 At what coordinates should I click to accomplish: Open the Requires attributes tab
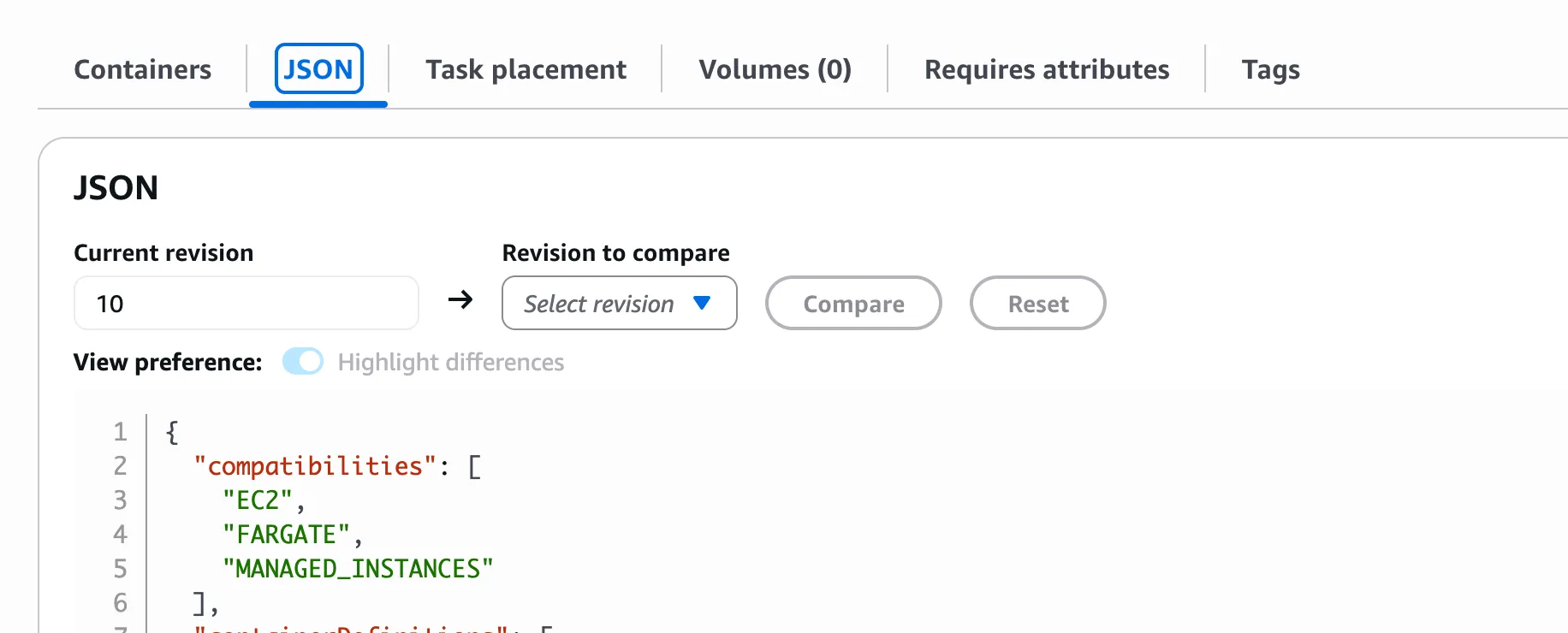[x=1047, y=69]
